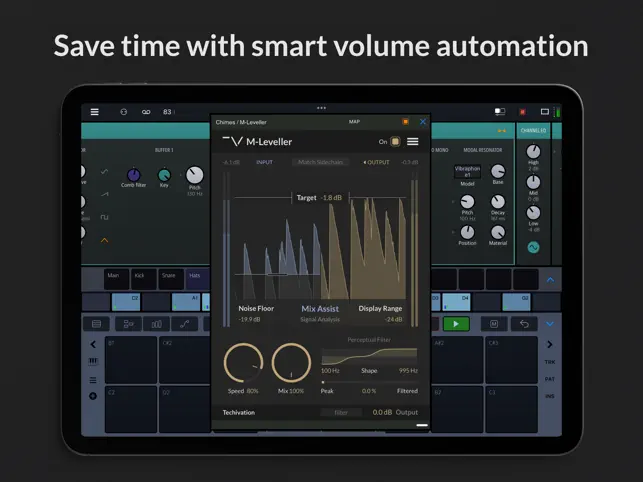Select the sawtooth waveform icon

click(x=105, y=194)
